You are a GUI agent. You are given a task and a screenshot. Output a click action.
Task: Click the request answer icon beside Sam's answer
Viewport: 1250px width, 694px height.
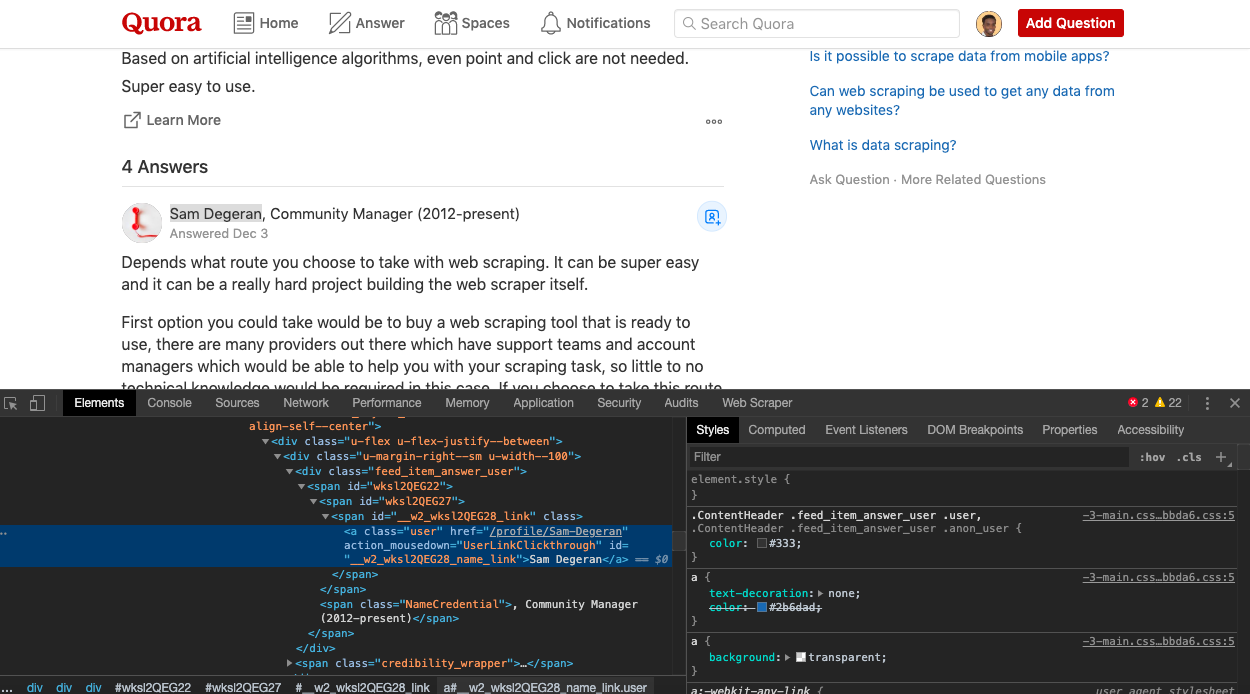[712, 216]
